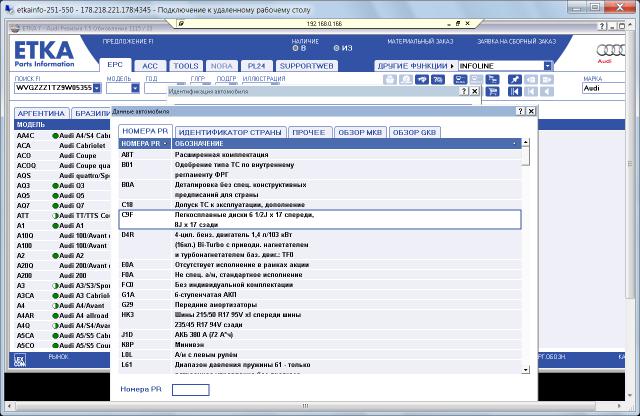Click the ETKA Parts Information logo
Viewport: 640px width, 416px height.
44,53
